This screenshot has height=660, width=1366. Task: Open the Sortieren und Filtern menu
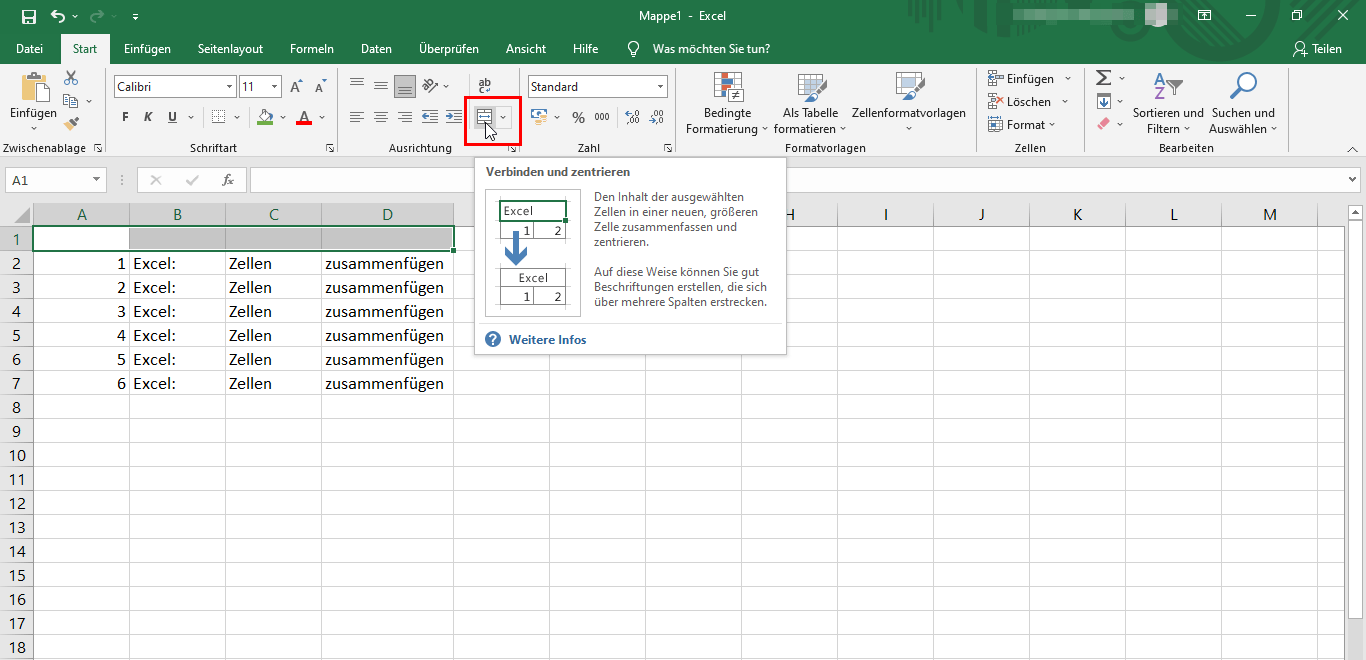pyautogui.click(x=1168, y=104)
